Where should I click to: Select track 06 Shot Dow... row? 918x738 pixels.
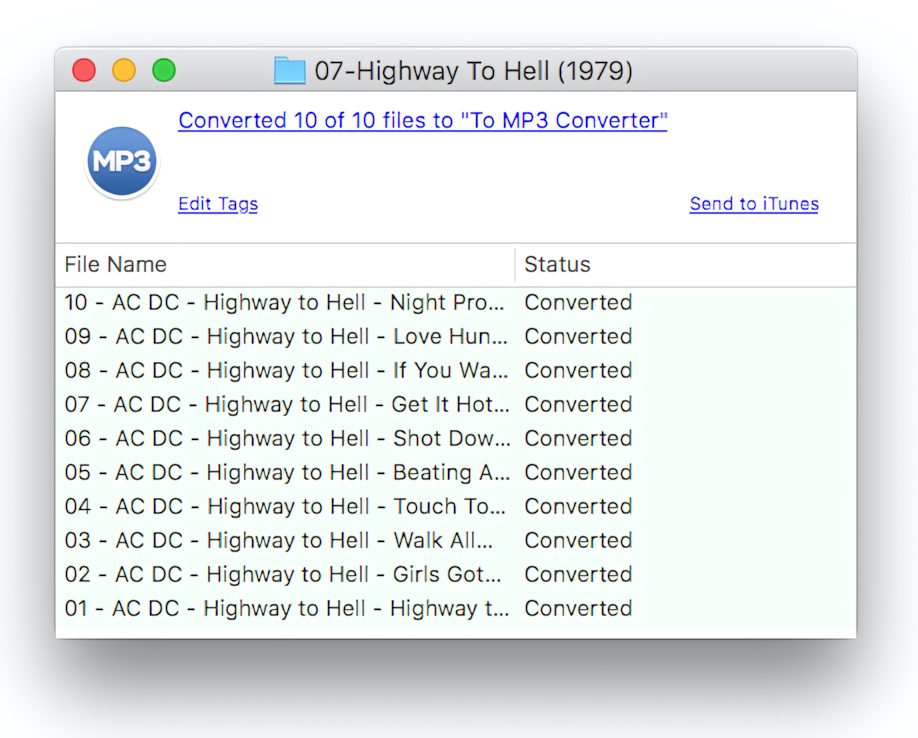tap(456, 438)
